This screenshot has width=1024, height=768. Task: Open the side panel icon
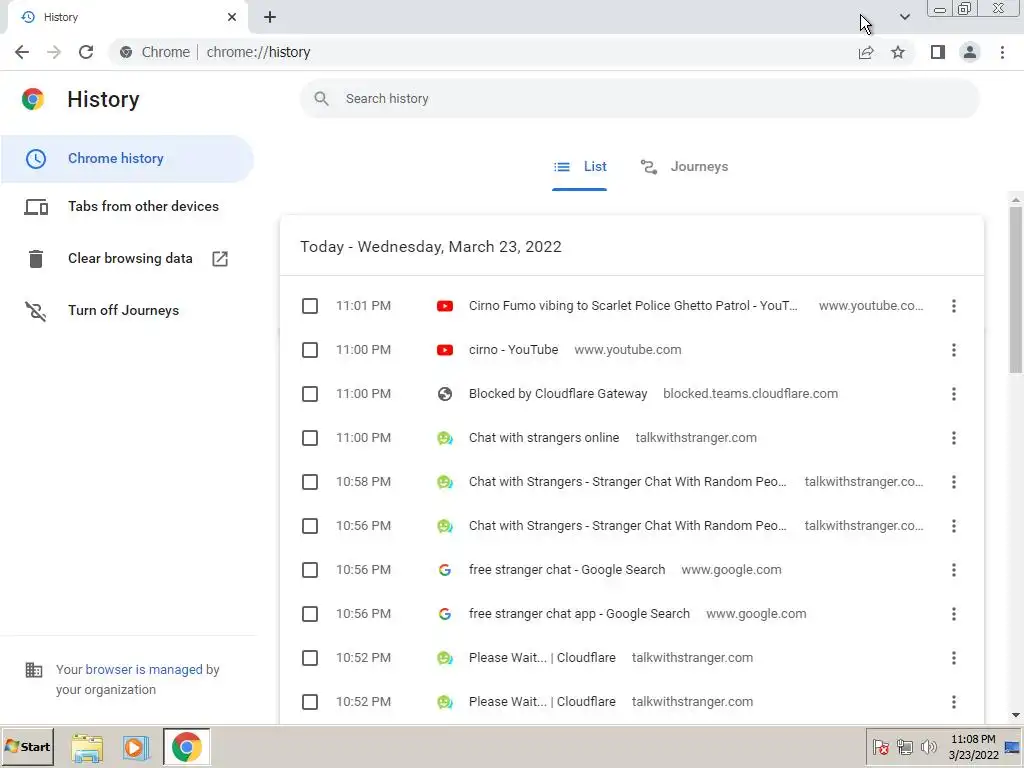pos(938,52)
